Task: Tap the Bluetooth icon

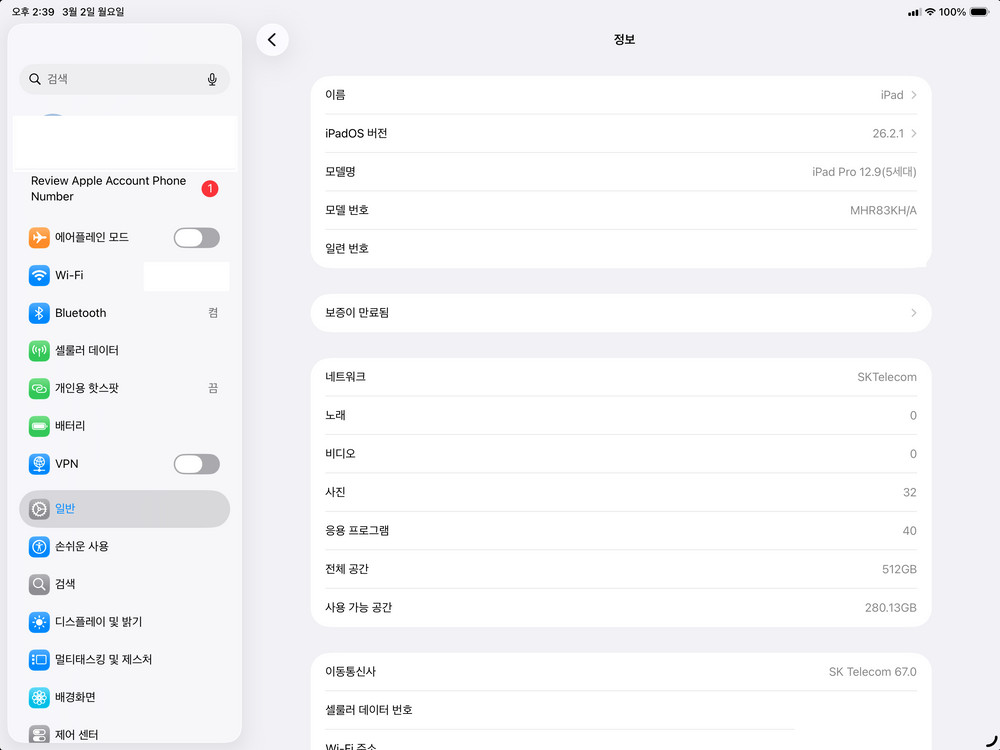Action: click(x=39, y=313)
